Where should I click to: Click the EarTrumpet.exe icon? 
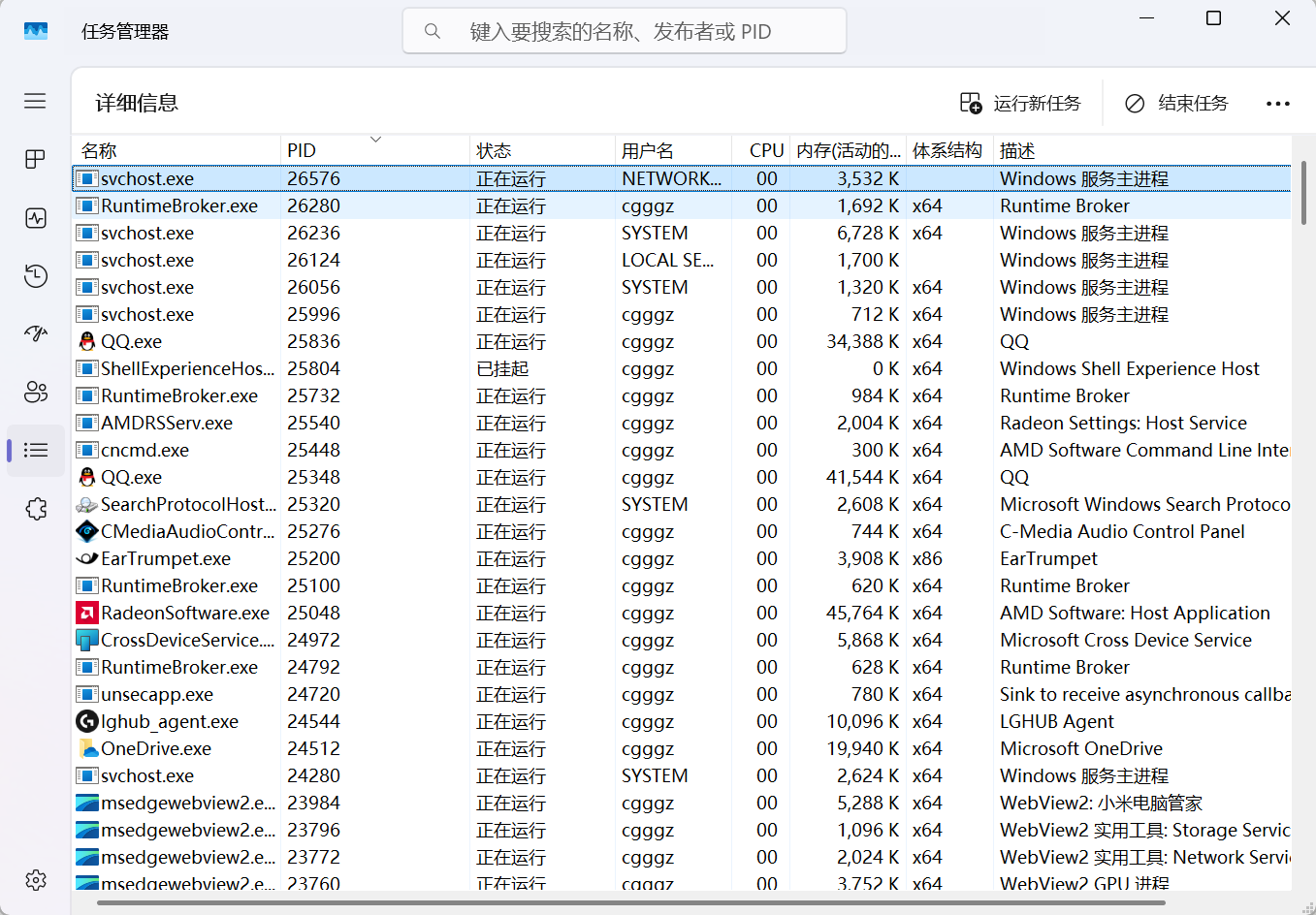87,558
